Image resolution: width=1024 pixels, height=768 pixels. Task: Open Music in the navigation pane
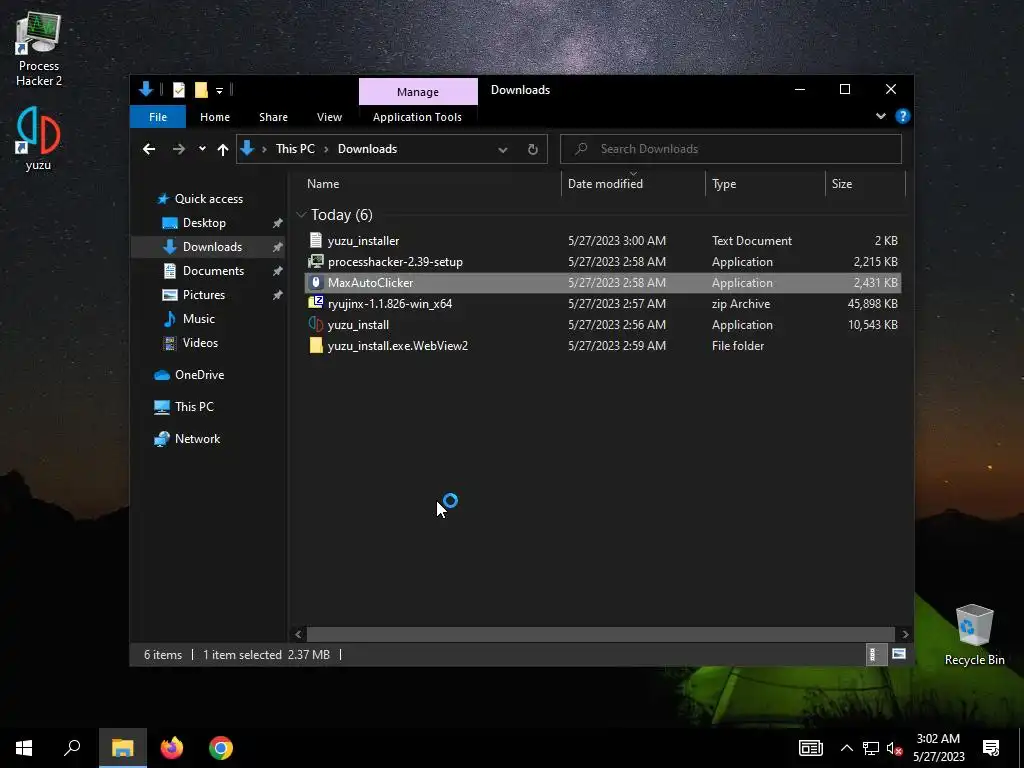pyautogui.click(x=199, y=319)
